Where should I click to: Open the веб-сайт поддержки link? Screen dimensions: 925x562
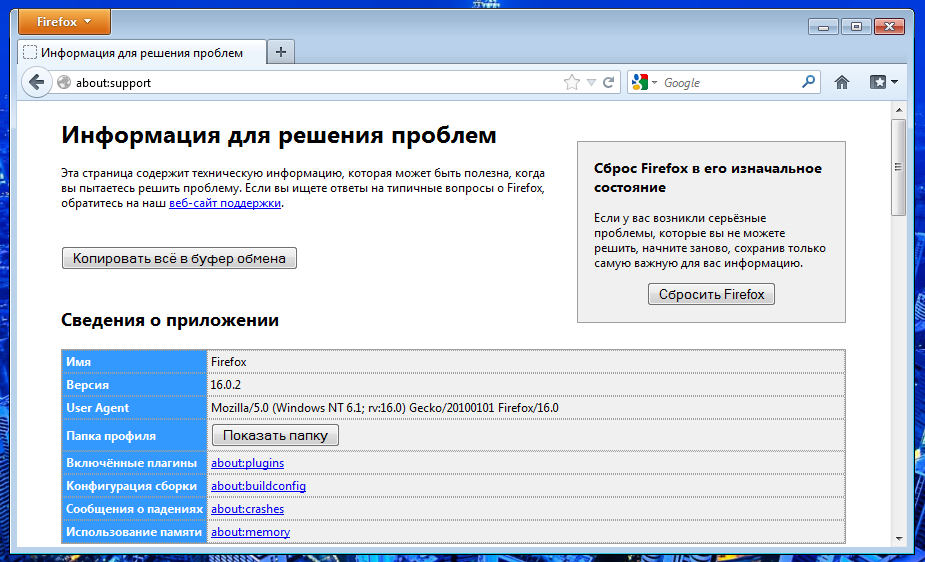pyautogui.click(x=225, y=203)
